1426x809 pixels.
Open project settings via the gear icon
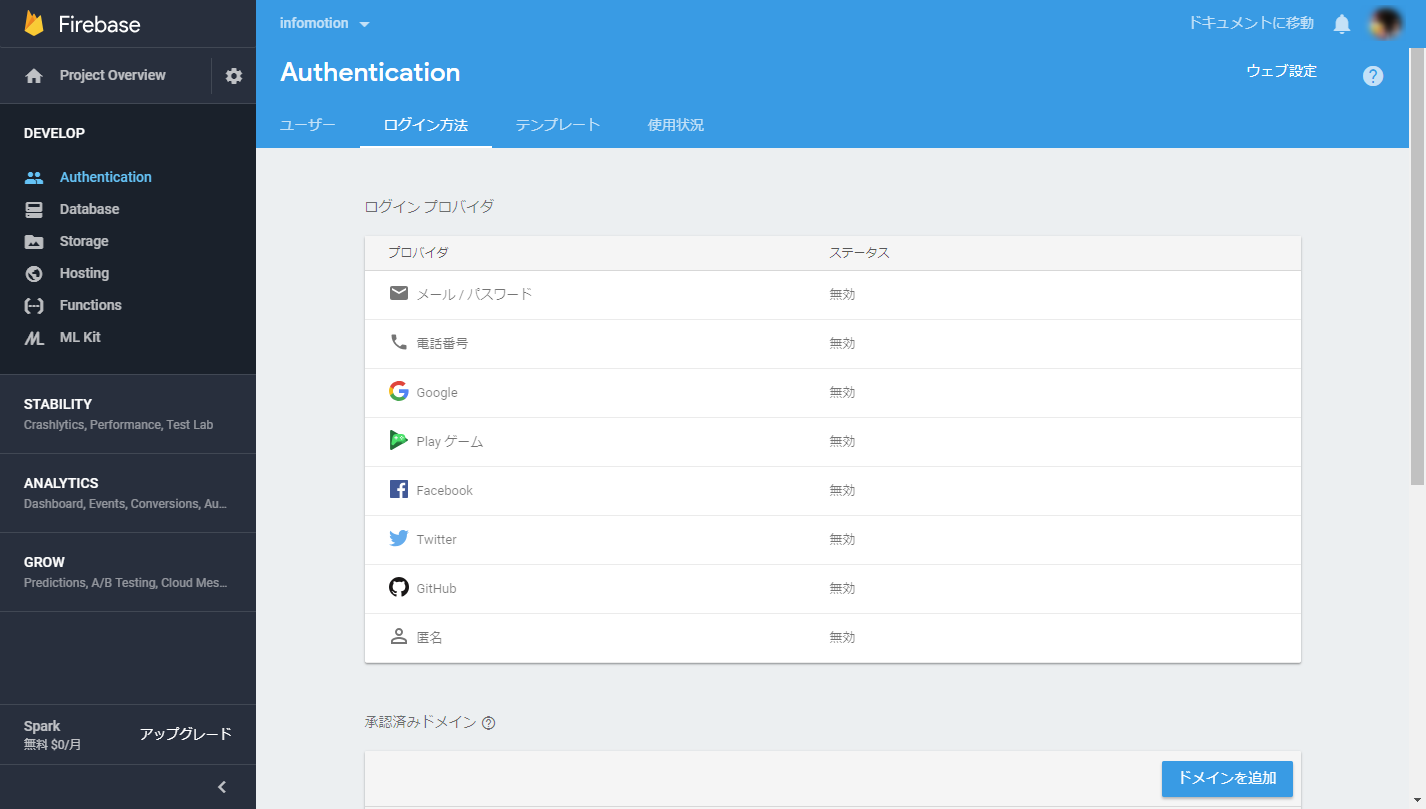click(x=232, y=75)
